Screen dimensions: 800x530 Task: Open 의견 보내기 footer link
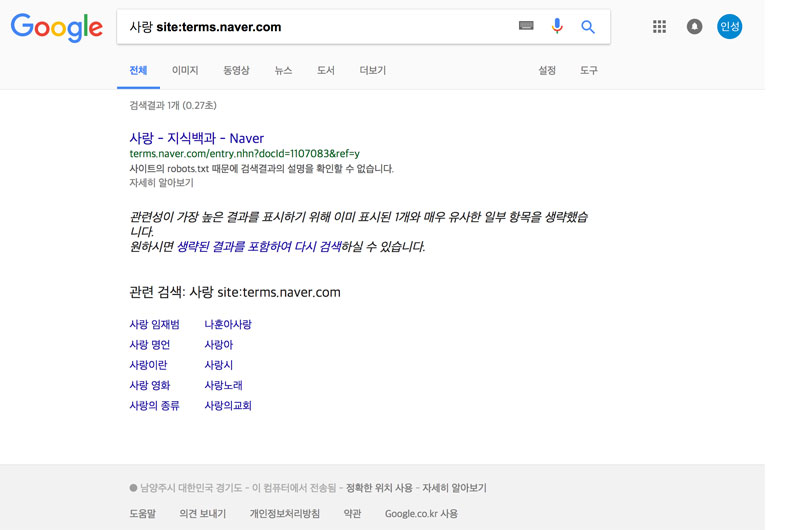tap(203, 514)
